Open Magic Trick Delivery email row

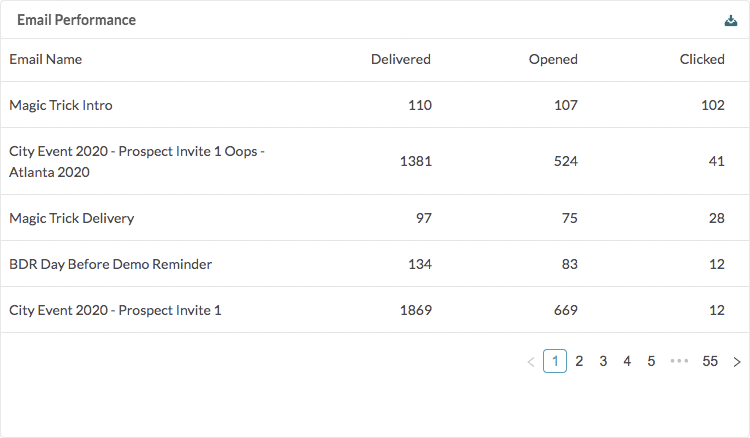click(375, 218)
